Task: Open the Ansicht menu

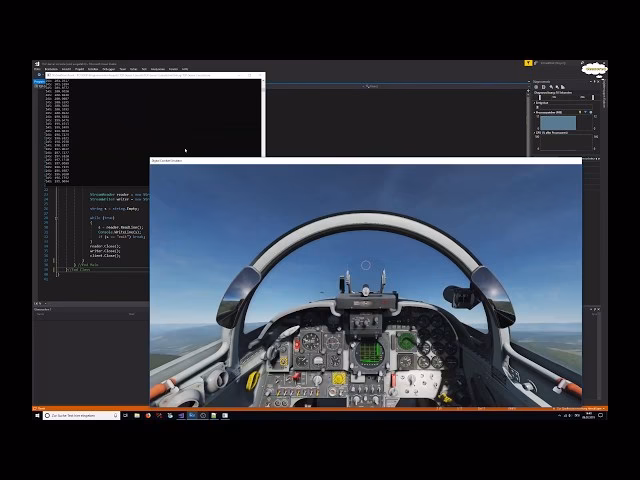Action: point(66,69)
